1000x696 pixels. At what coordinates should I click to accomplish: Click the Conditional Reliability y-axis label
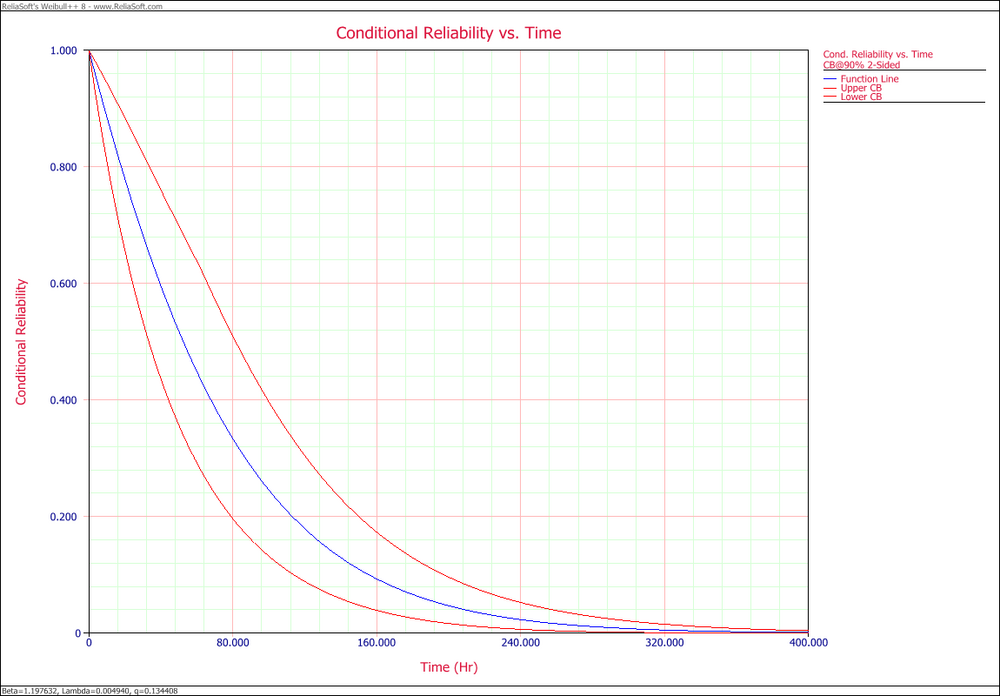[21, 342]
